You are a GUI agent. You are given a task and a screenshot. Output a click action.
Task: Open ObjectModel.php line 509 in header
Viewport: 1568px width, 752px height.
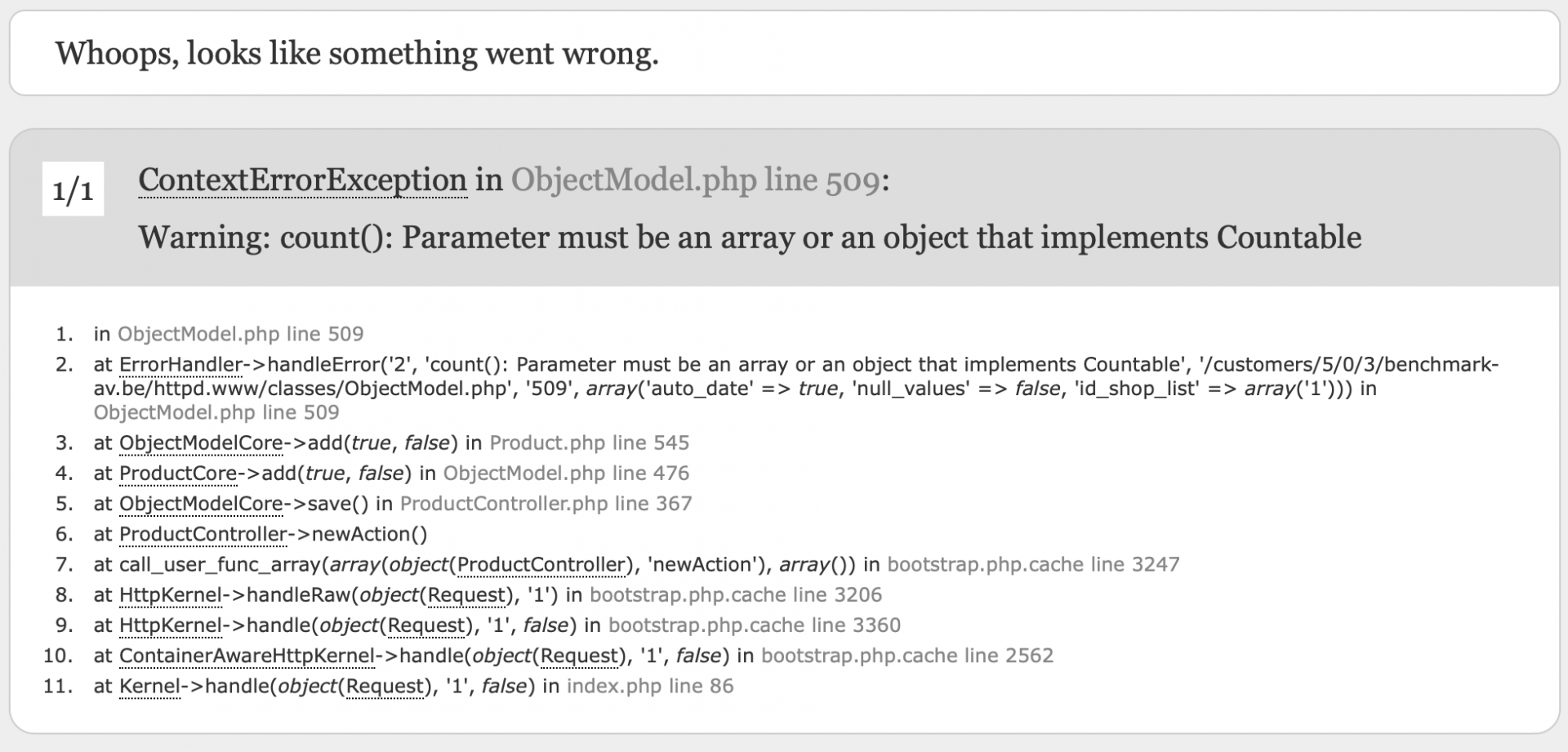(696, 180)
